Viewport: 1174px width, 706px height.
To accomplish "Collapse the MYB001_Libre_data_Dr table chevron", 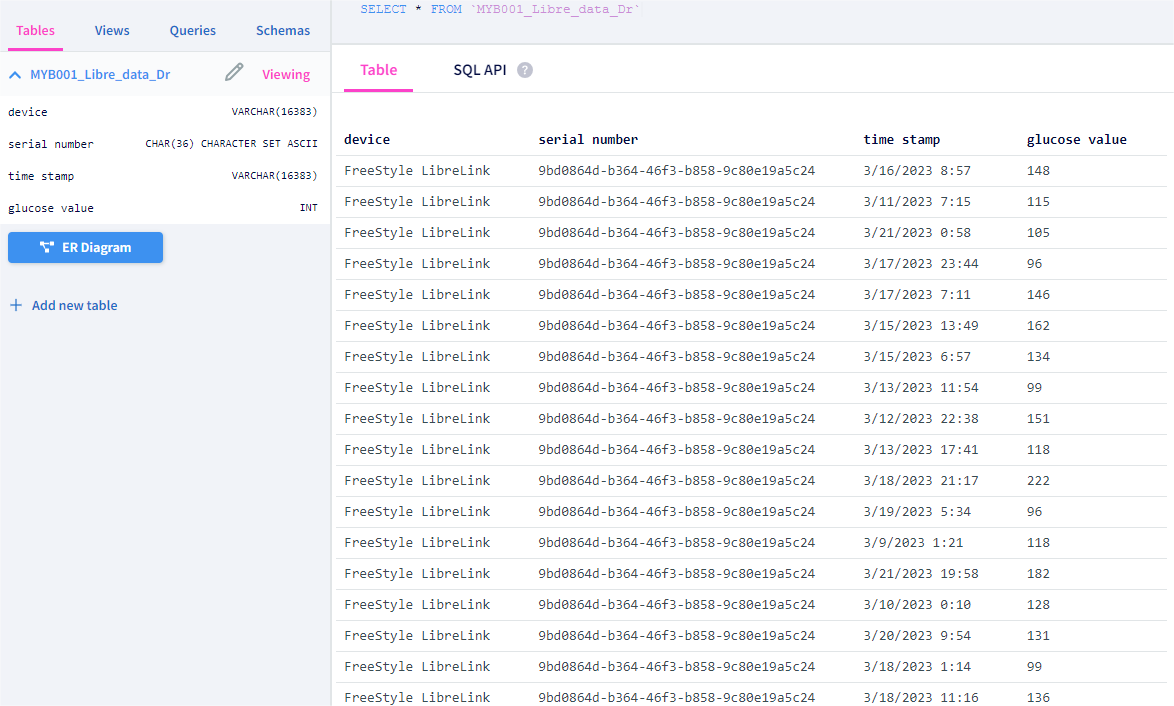I will (16, 75).
